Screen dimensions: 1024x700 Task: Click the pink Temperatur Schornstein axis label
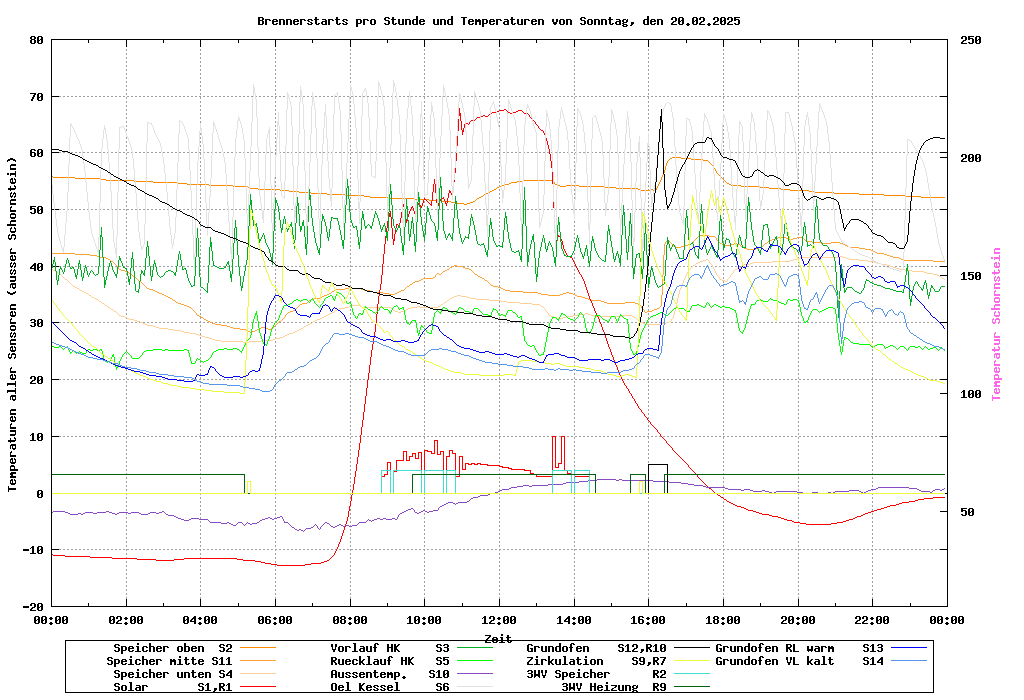click(996, 323)
